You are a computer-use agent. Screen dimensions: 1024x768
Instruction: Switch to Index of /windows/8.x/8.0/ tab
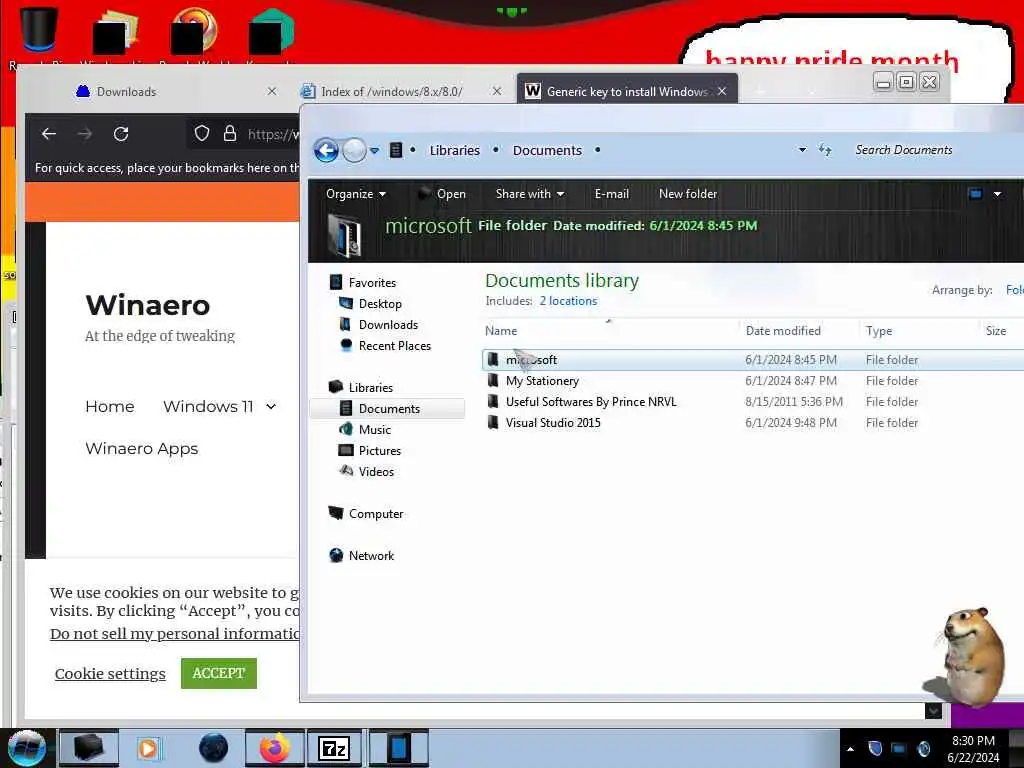[391, 92]
